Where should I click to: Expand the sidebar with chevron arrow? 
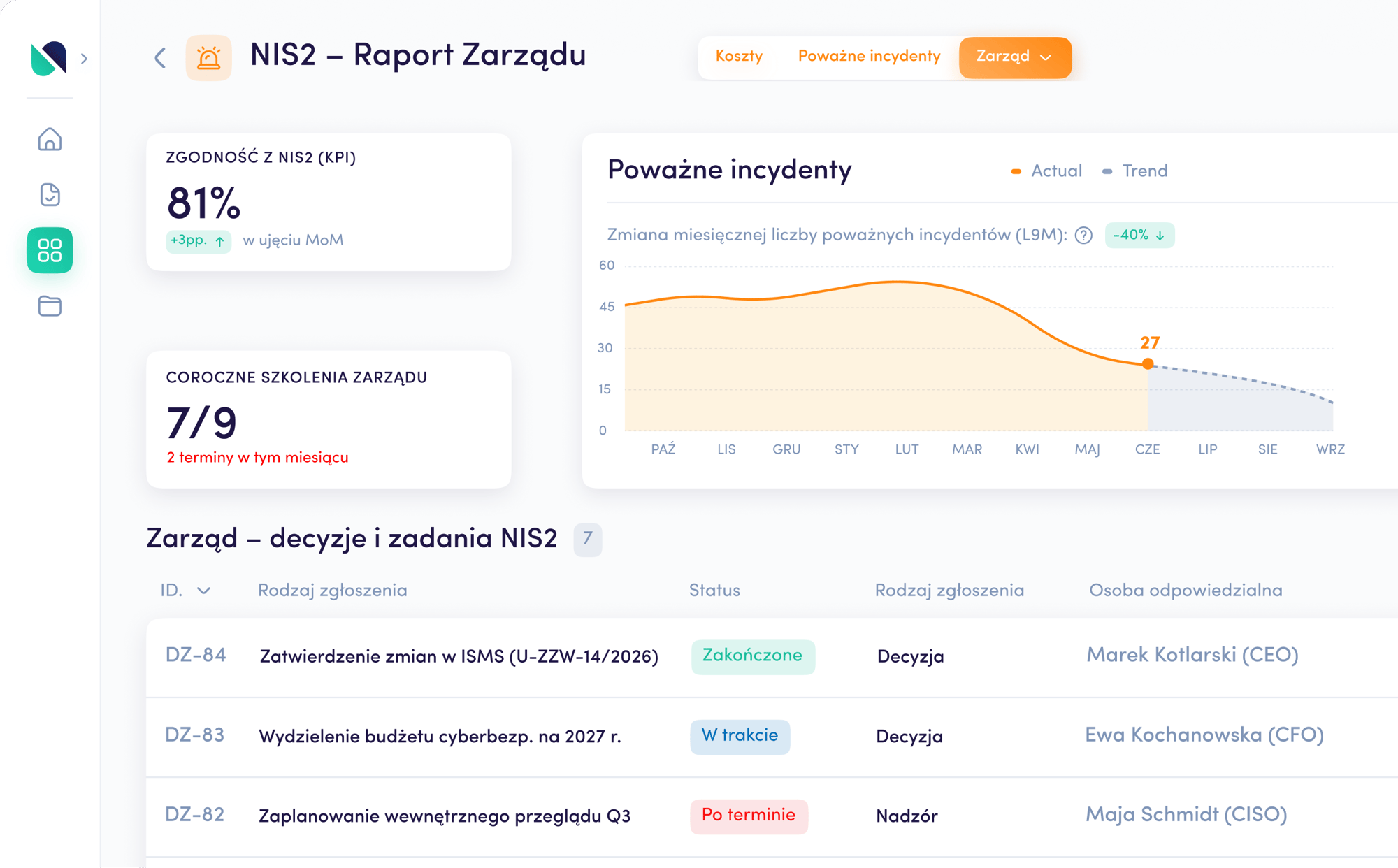pos(84,59)
